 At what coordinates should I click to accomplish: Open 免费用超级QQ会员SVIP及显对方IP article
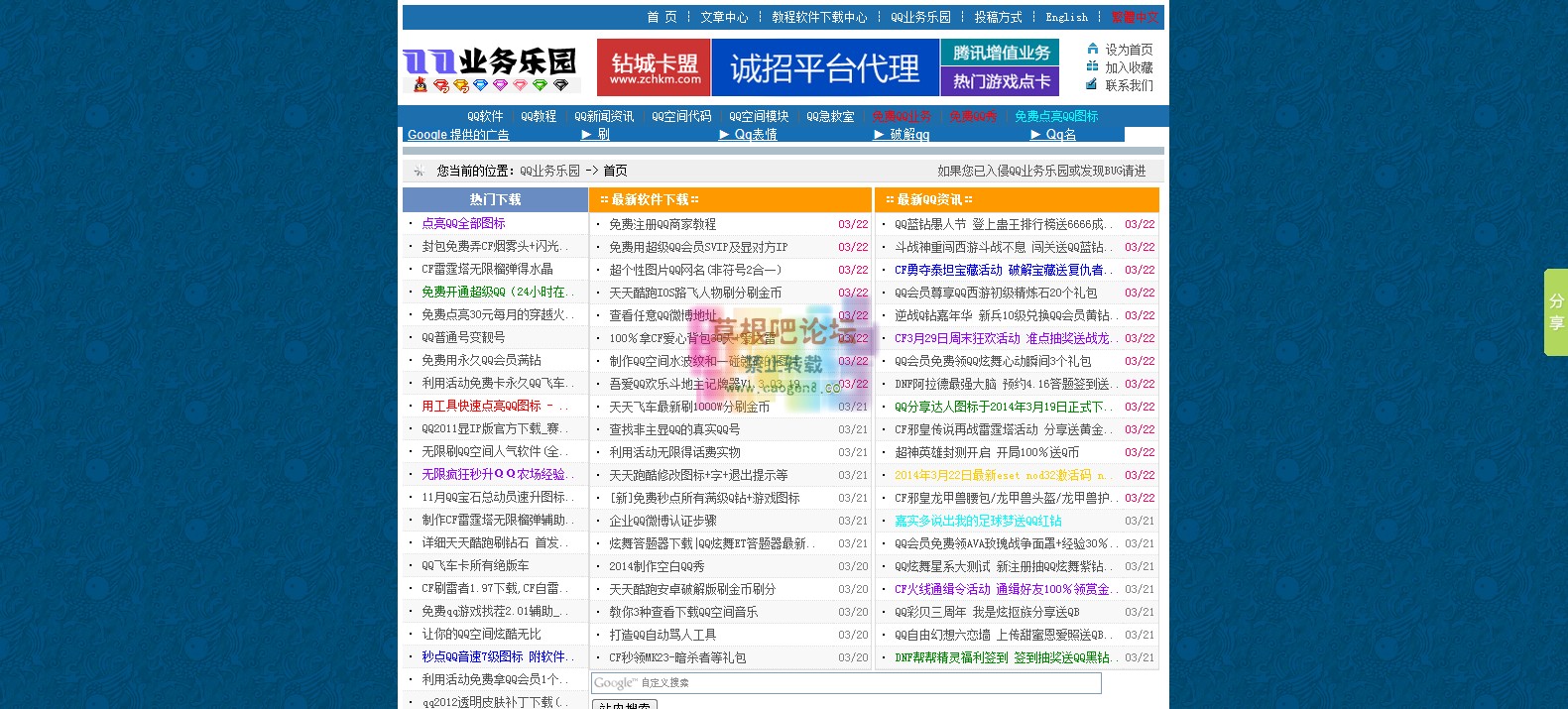(698, 247)
